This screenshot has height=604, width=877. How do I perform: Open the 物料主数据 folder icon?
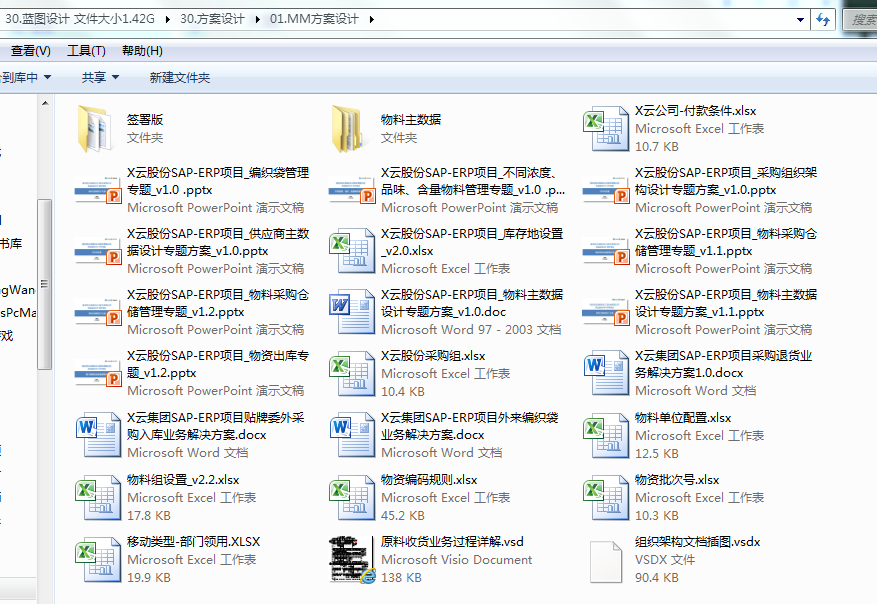351,128
